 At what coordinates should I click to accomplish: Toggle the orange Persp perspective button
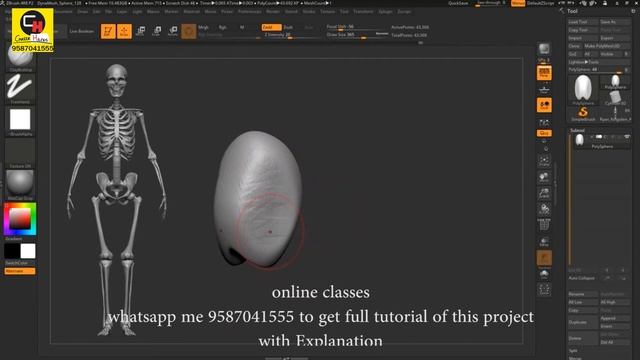click(x=544, y=73)
